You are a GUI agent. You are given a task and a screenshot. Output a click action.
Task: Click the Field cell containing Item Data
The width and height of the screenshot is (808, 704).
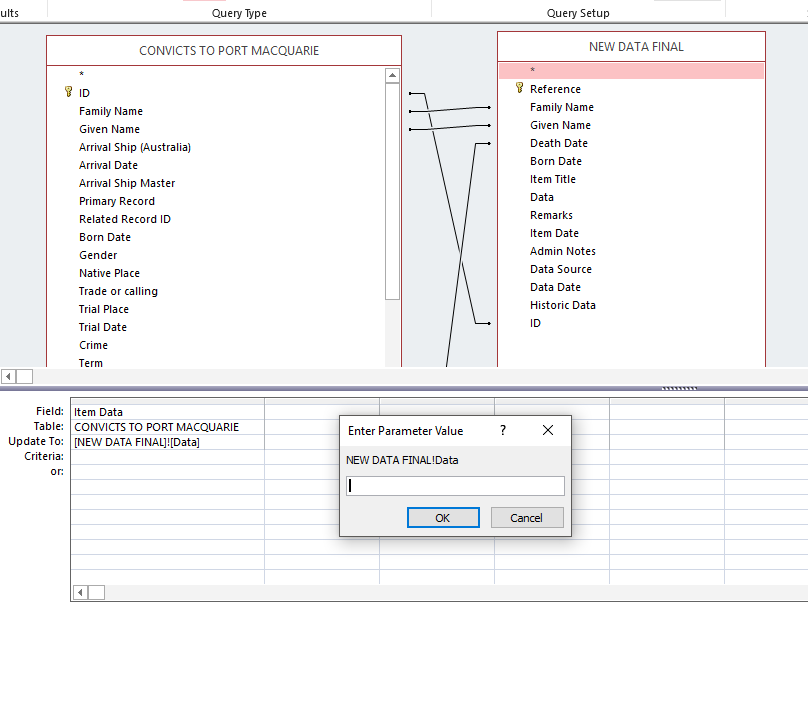[167, 412]
